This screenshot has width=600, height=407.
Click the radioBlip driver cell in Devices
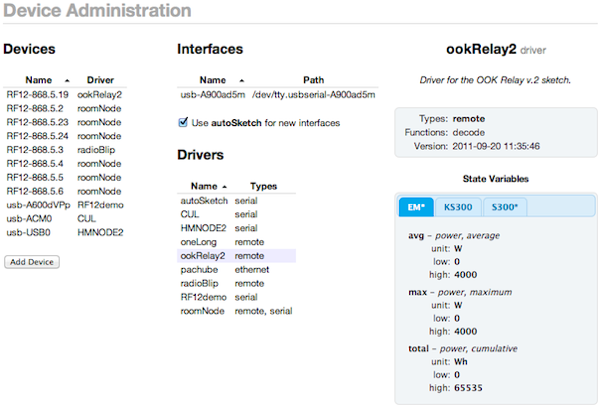pos(96,150)
